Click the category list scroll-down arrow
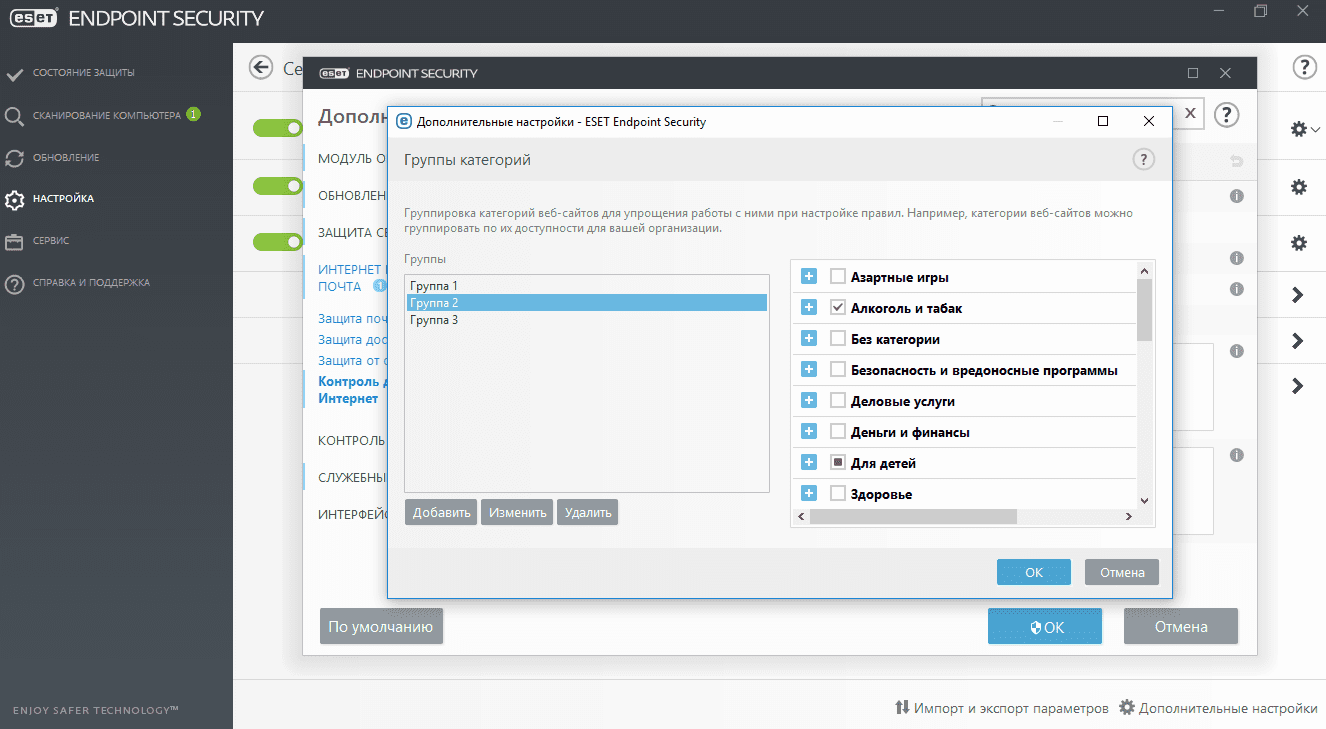This screenshot has width=1326, height=729. coord(1145,501)
